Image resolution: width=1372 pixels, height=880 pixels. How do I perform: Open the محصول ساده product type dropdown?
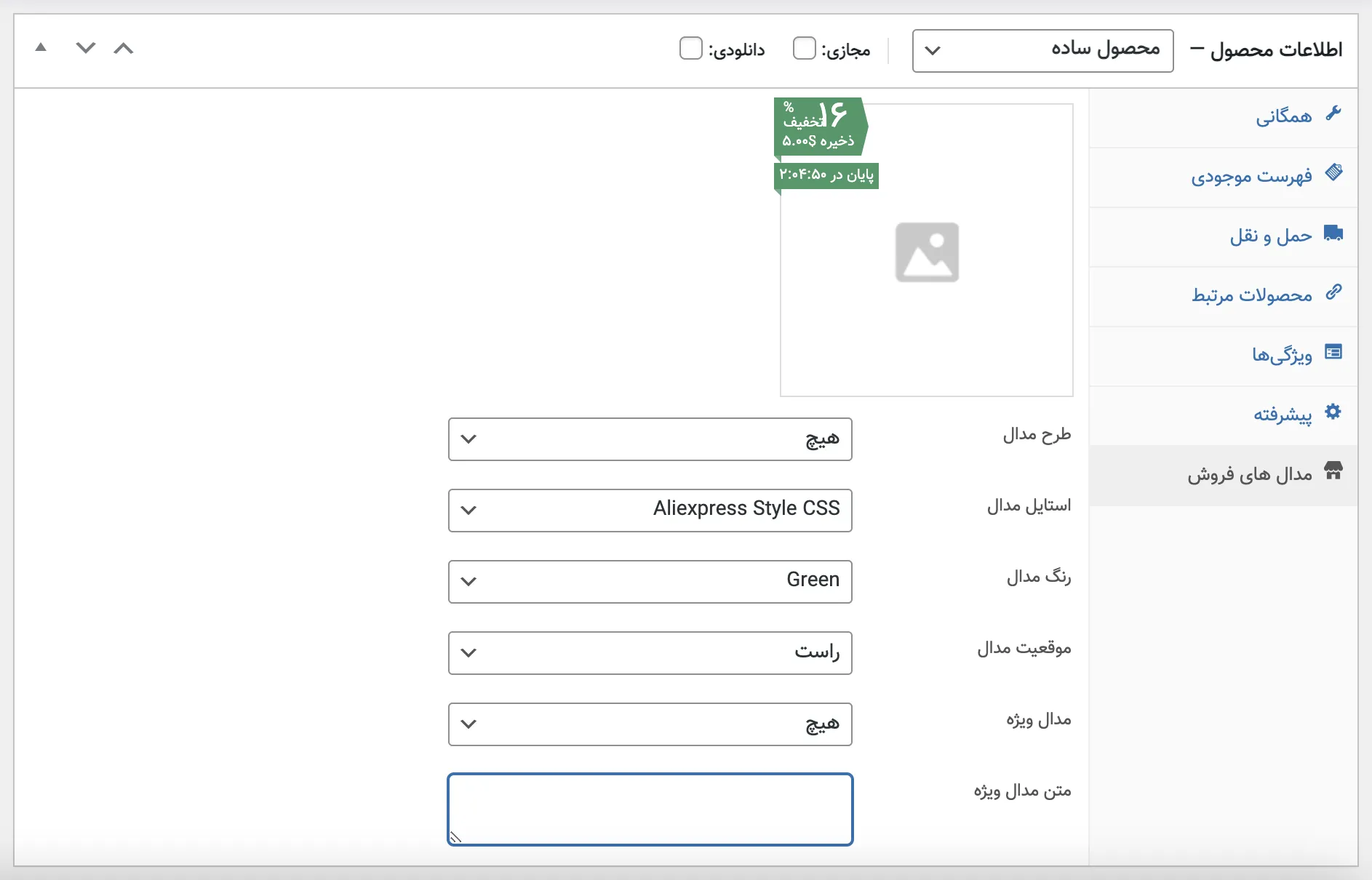point(1042,51)
